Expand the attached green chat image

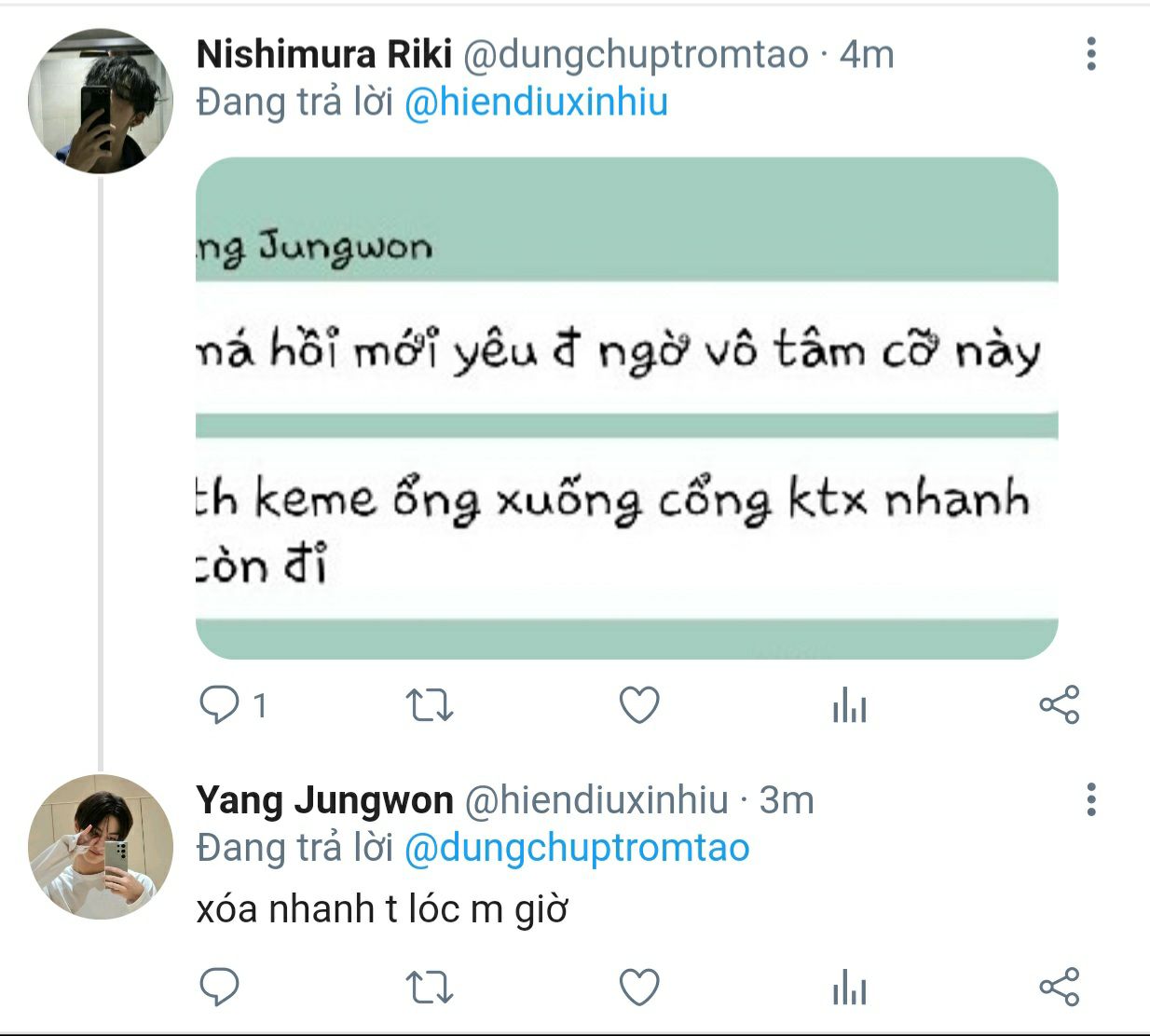[x=626, y=408]
